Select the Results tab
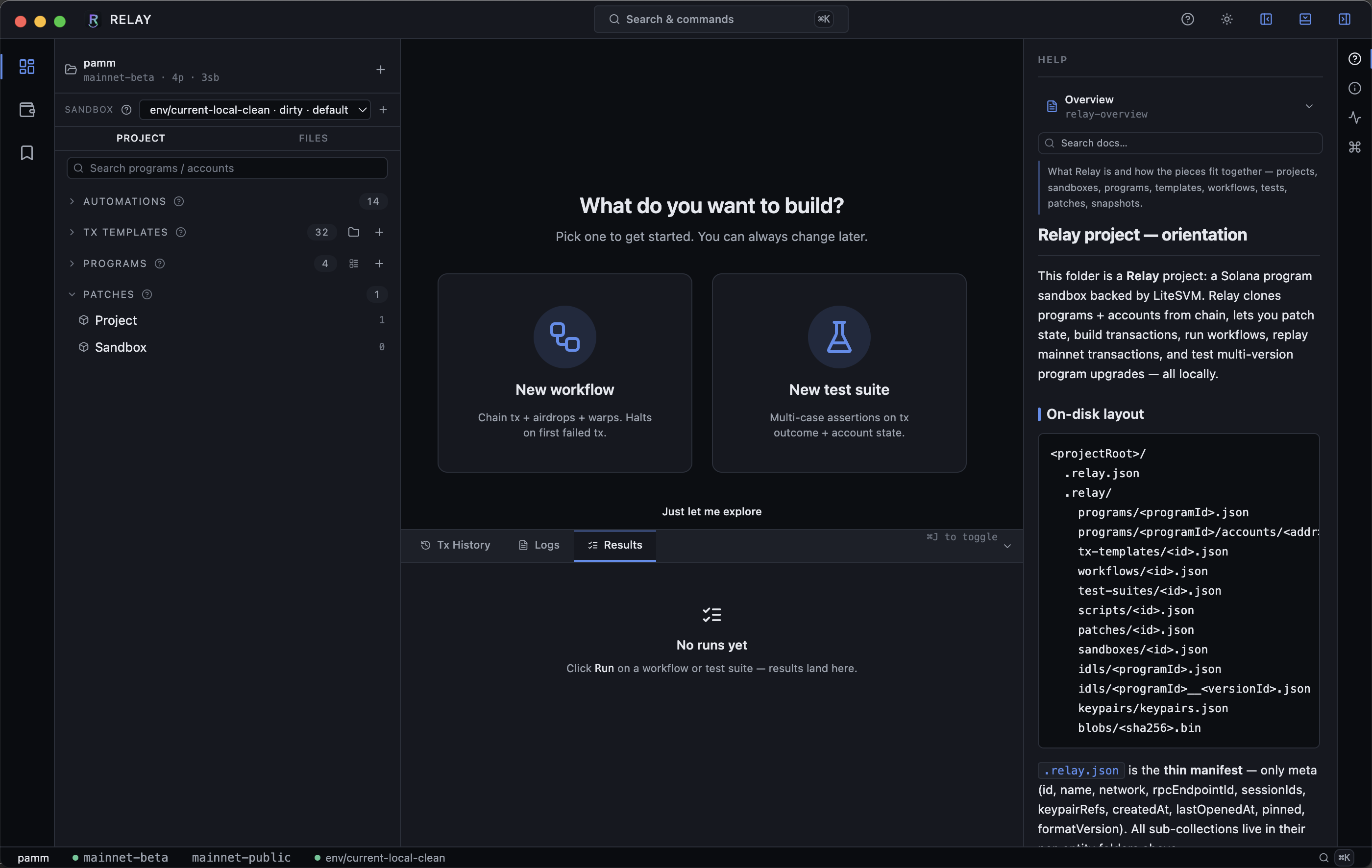1372x868 pixels. tap(615, 545)
